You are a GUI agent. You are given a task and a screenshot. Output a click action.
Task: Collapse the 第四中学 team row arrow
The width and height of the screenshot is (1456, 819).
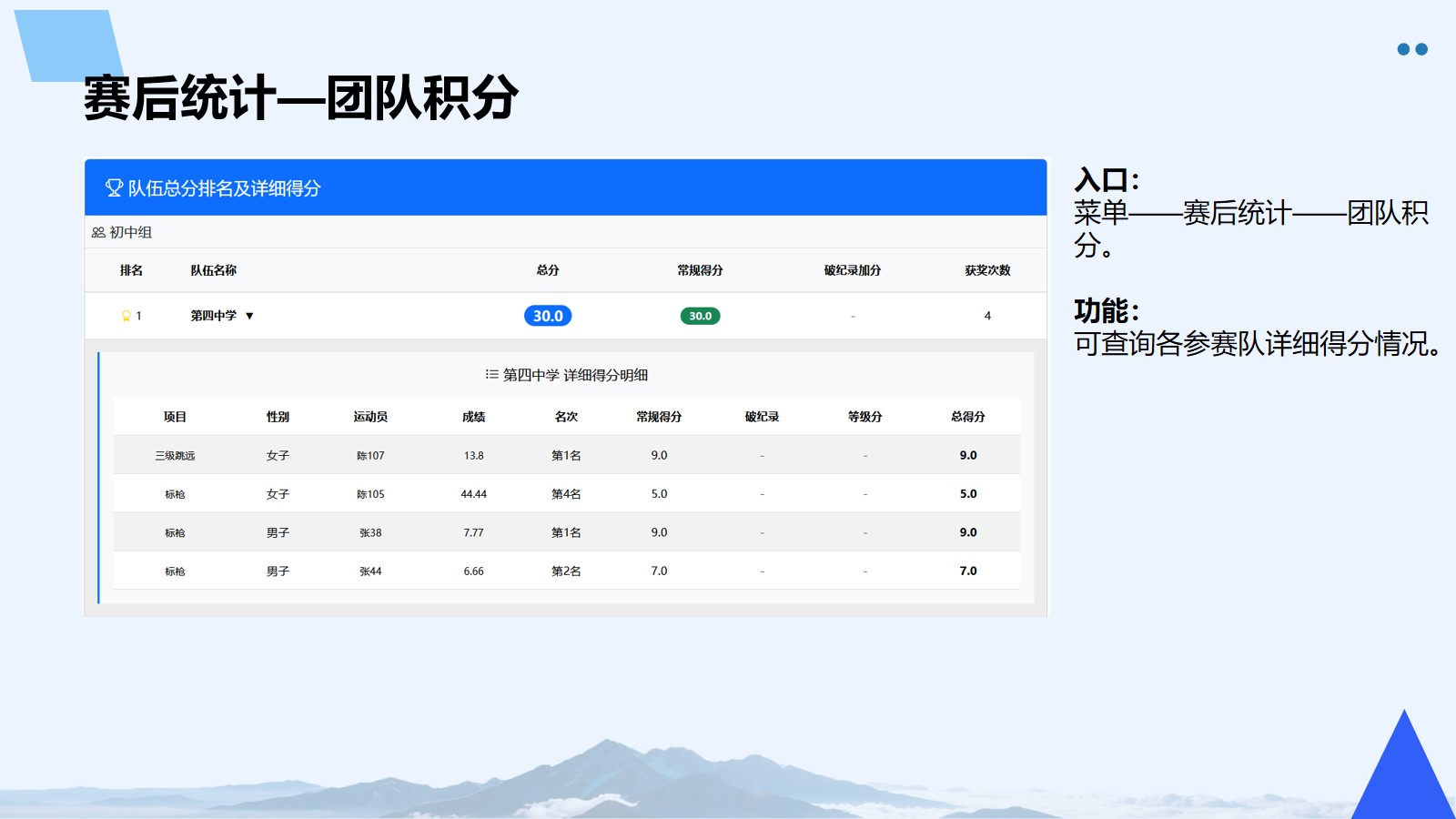click(x=249, y=316)
